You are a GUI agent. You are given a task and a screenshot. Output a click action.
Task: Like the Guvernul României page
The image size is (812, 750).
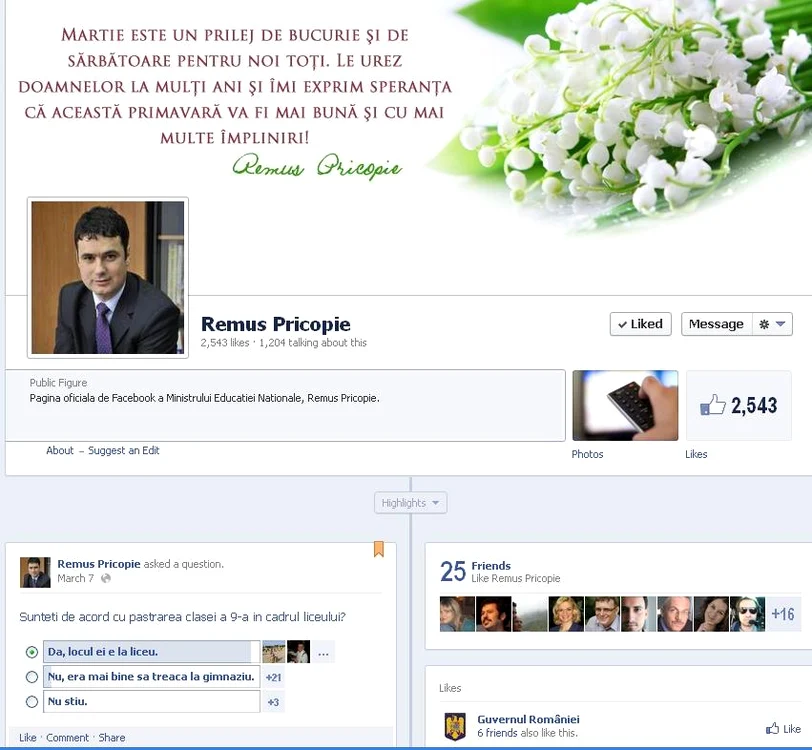coord(784,729)
